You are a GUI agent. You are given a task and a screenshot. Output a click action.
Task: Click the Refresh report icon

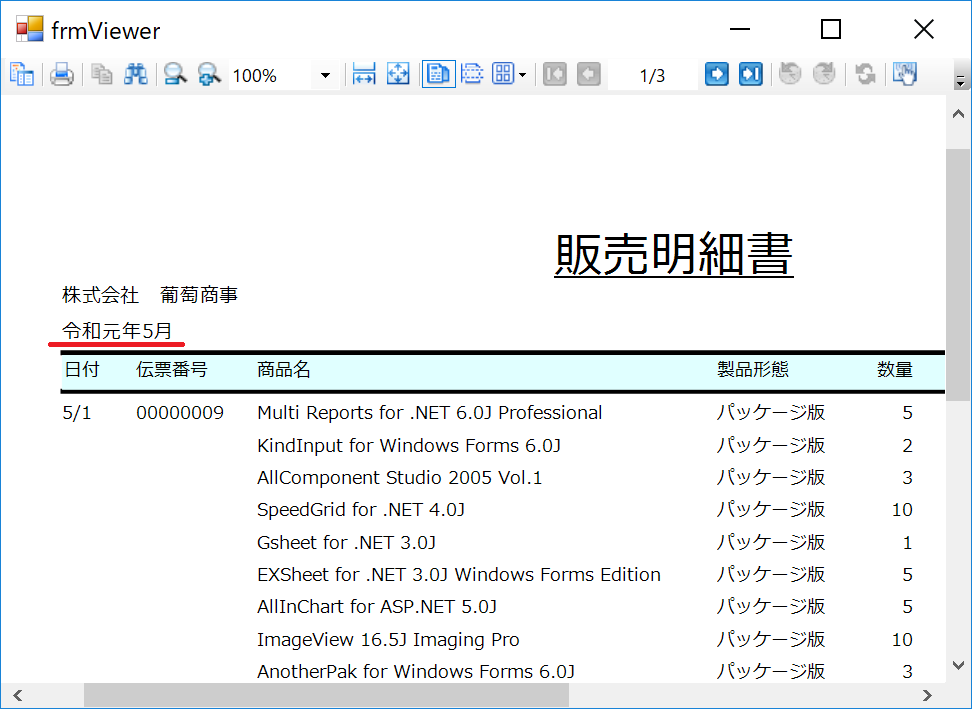865,75
